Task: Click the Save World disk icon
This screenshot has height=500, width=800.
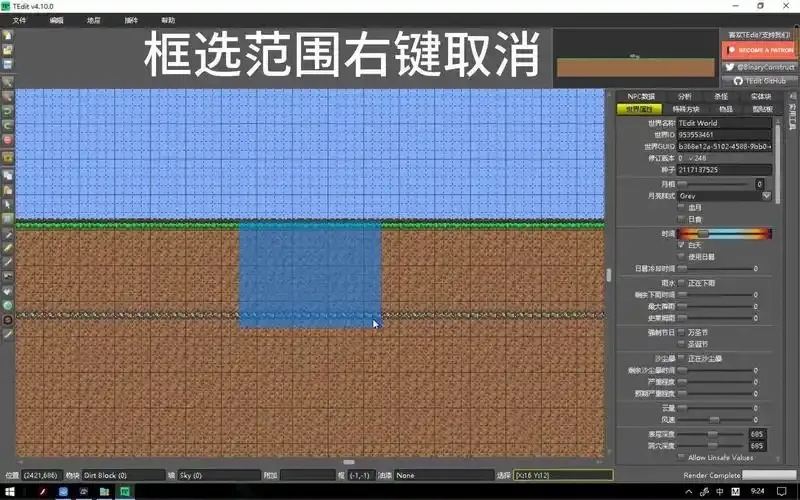Action: (x=7, y=64)
